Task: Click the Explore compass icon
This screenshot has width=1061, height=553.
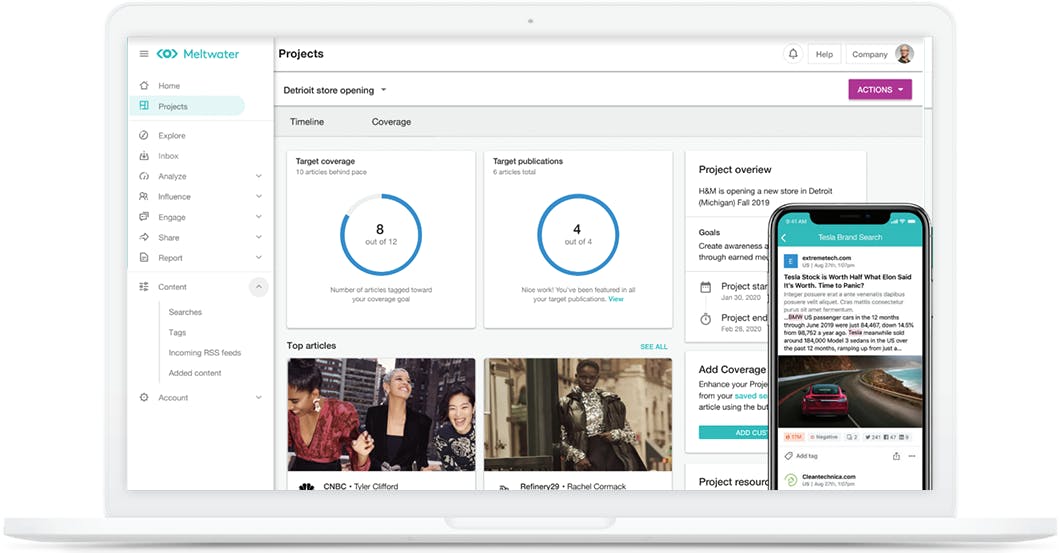Action: pyautogui.click(x=143, y=135)
